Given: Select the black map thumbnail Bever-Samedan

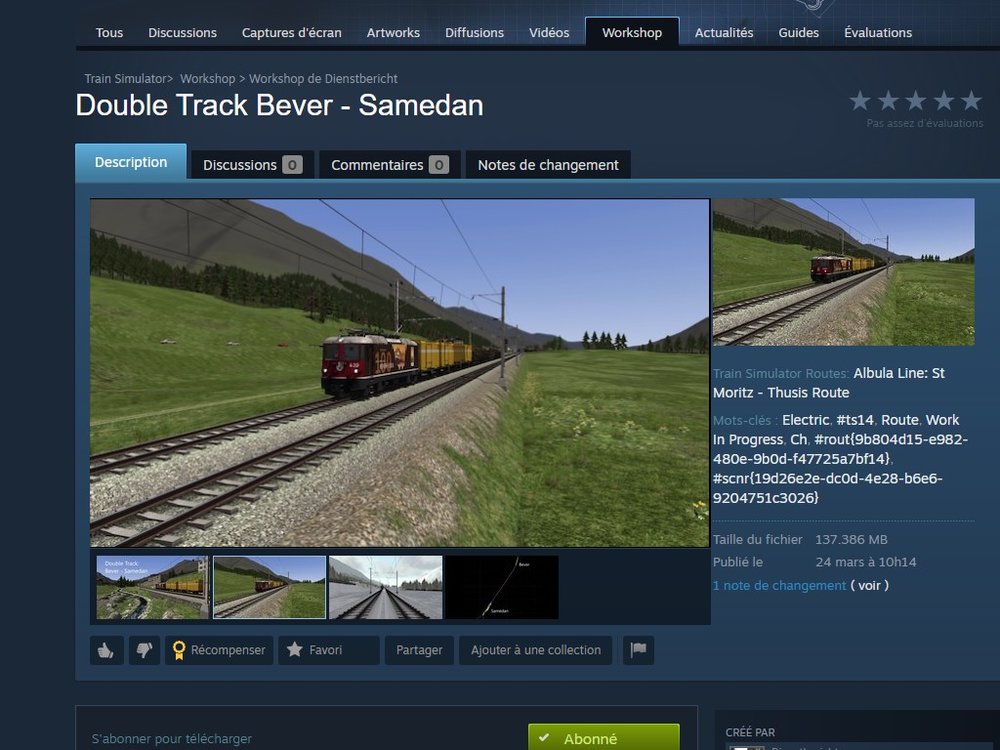Looking at the screenshot, I should [x=502, y=587].
